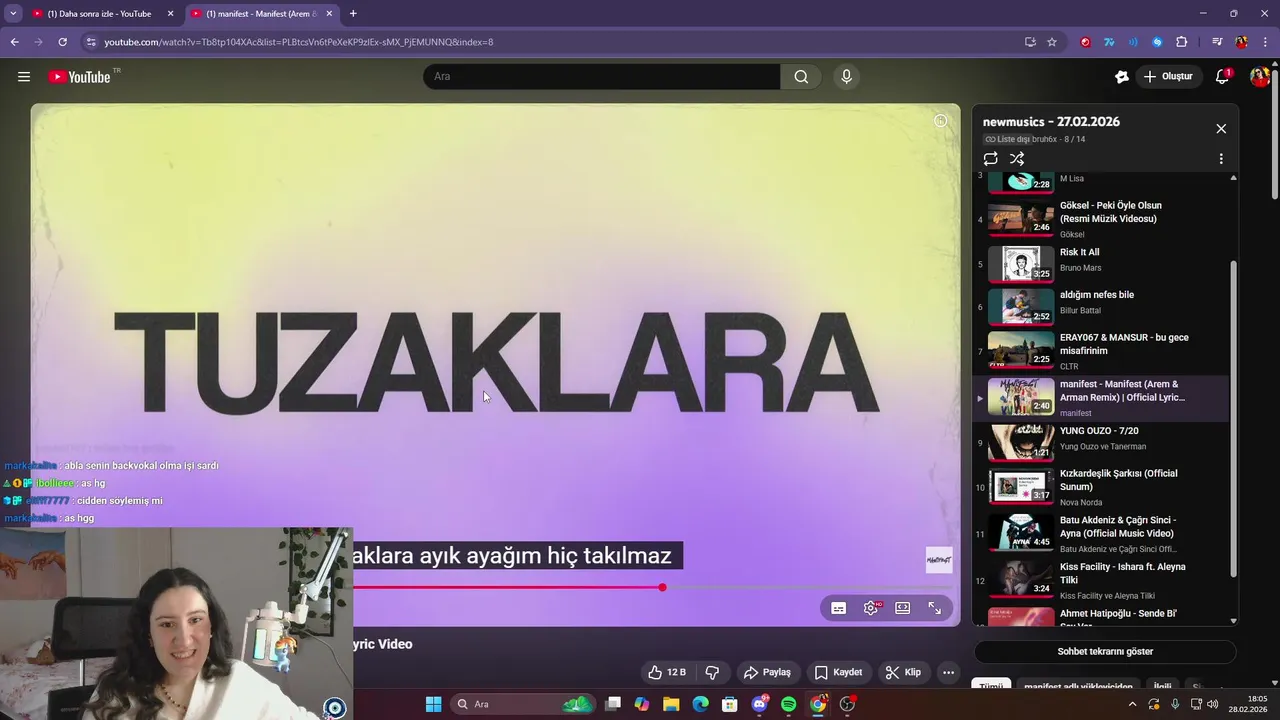The image size is (1280, 720).
Task: Open the Shazam browser extension
Action: (x=1157, y=42)
